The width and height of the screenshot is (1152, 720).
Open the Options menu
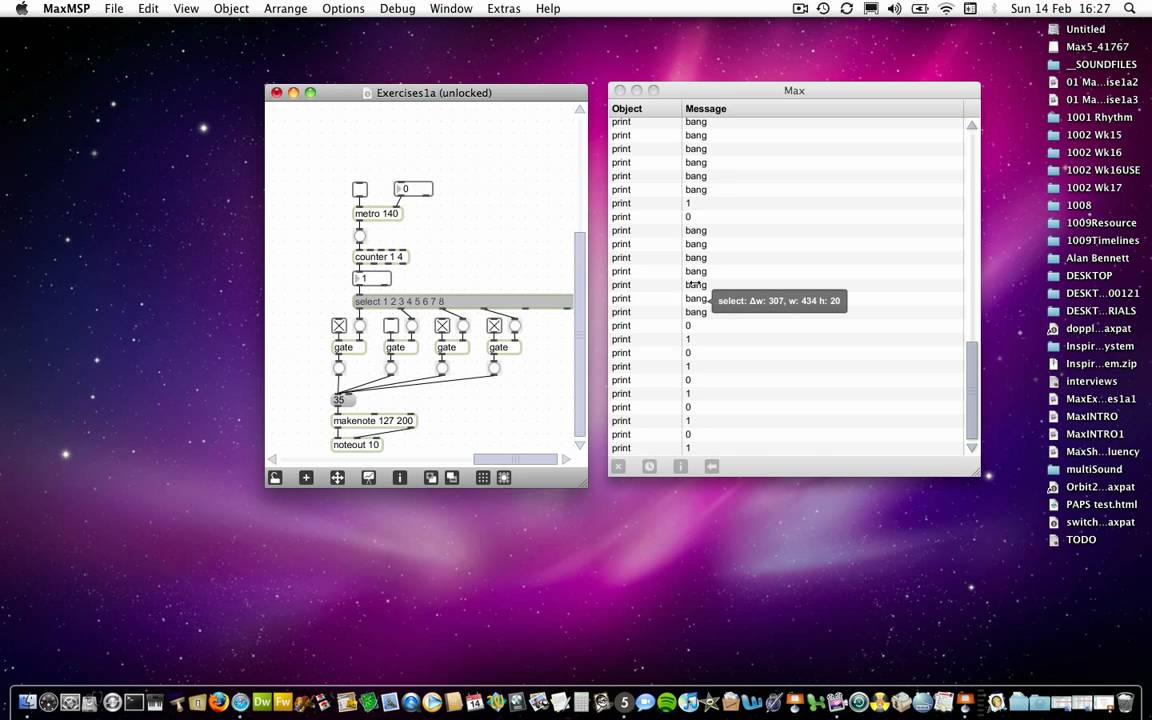[x=343, y=8]
